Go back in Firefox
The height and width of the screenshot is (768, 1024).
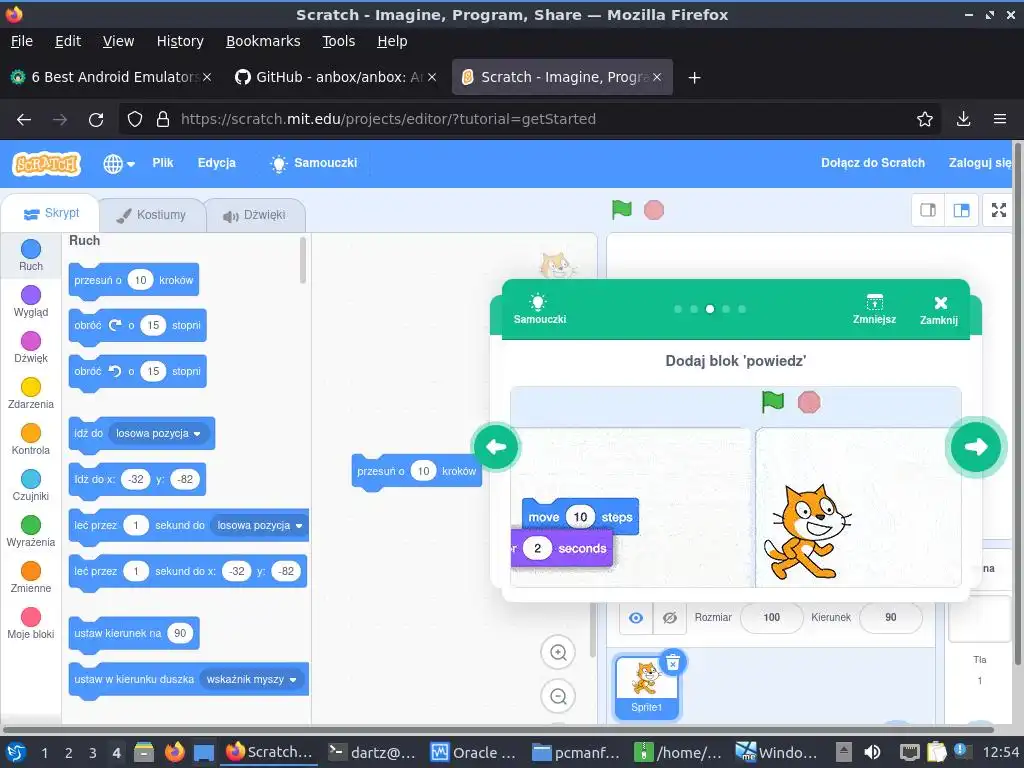(24, 119)
